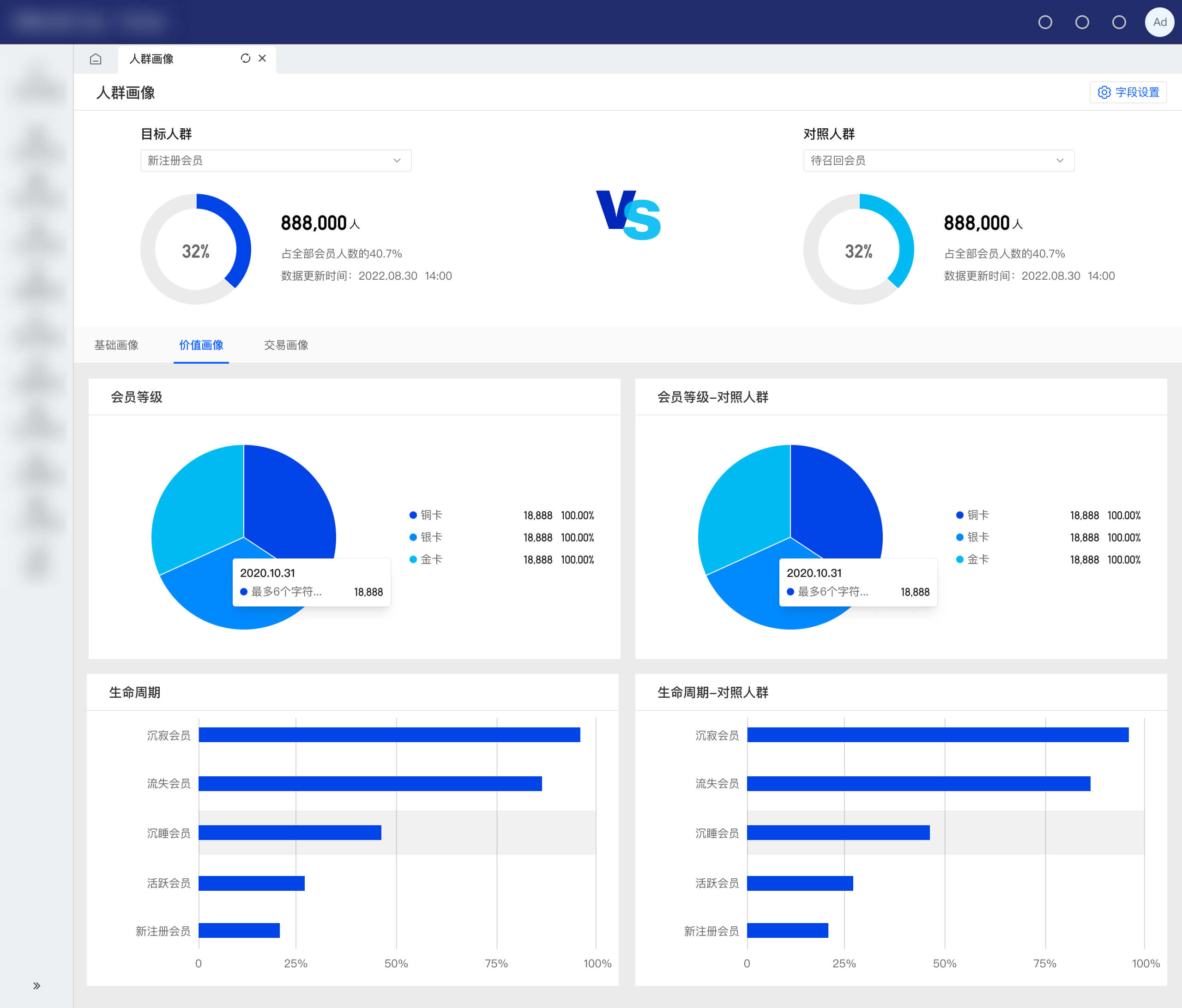Viewport: 1182px width, 1008px height.
Task: Close the 人群画像 tab
Action: (262, 58)
